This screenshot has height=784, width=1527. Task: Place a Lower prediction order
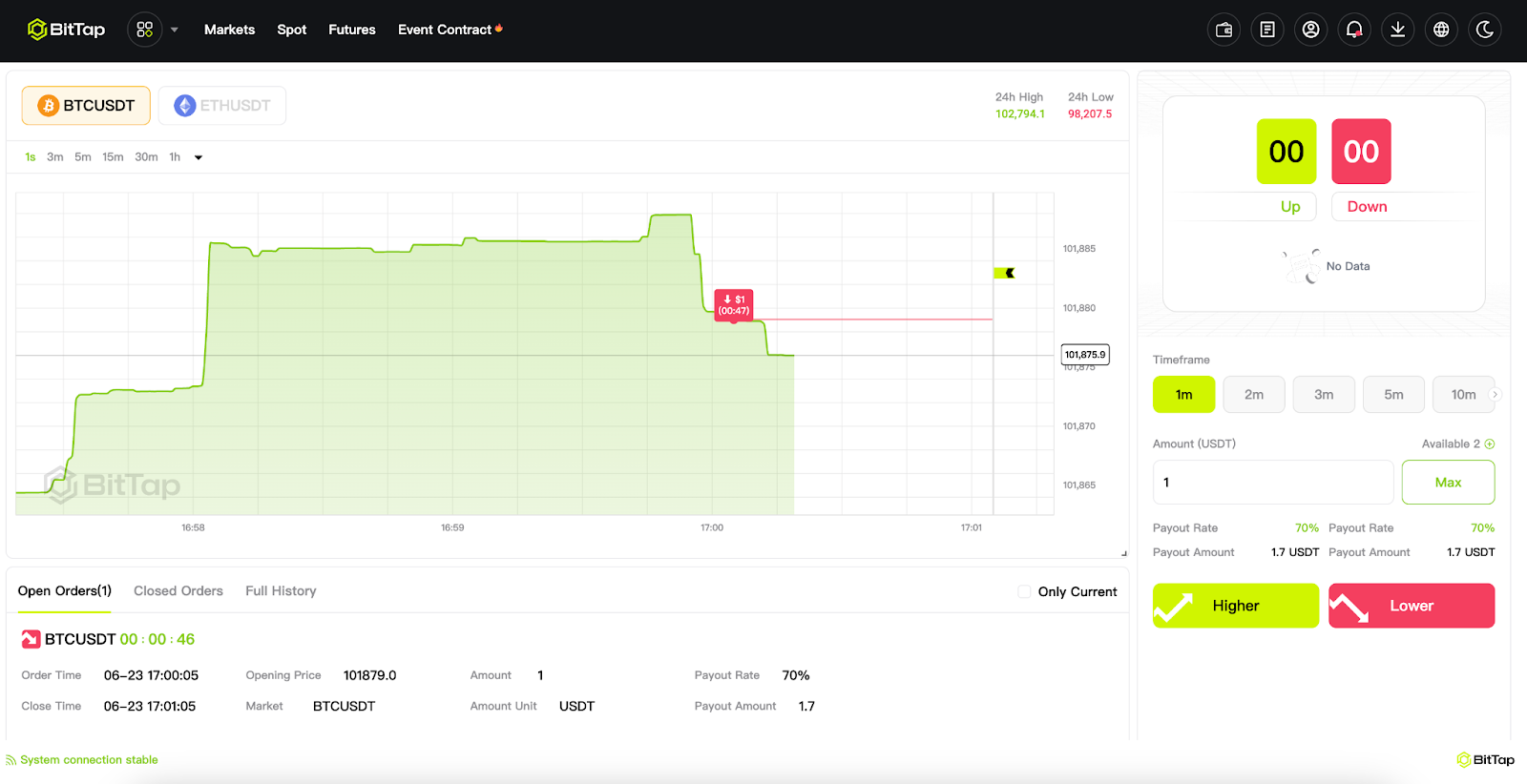click(x=1412, y=606)
